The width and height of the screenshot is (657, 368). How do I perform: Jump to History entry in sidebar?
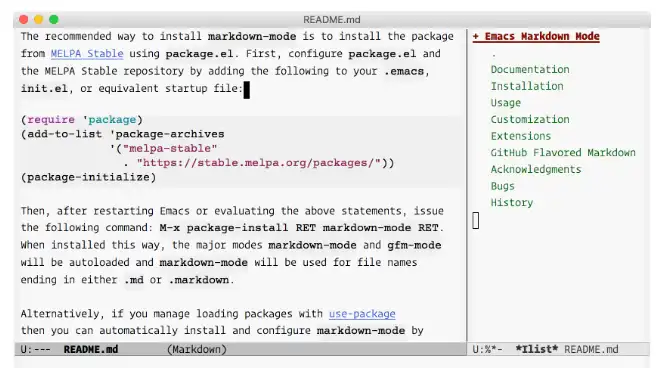512,202
